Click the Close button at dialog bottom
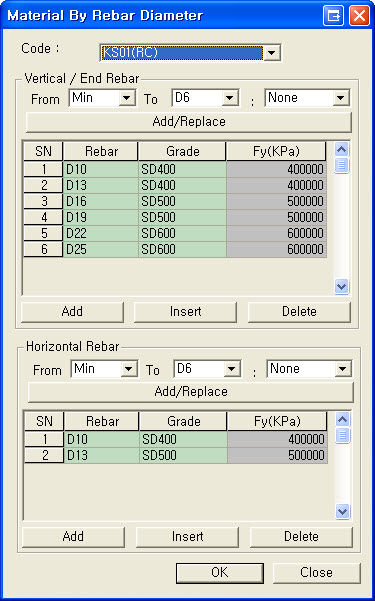The width and height of the screenshot is (375, 601). 316,573
